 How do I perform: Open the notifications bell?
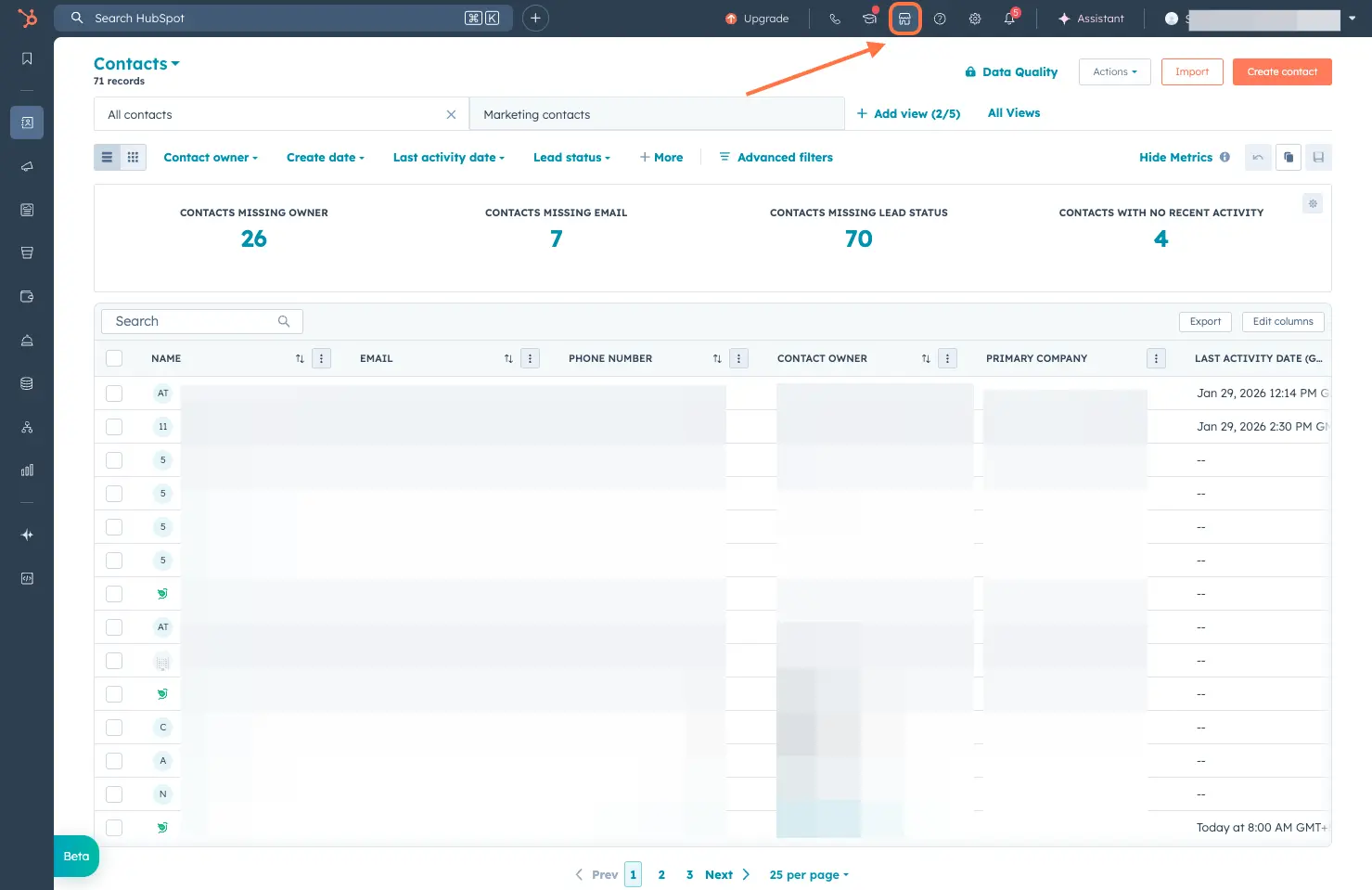click(1009, 19)
